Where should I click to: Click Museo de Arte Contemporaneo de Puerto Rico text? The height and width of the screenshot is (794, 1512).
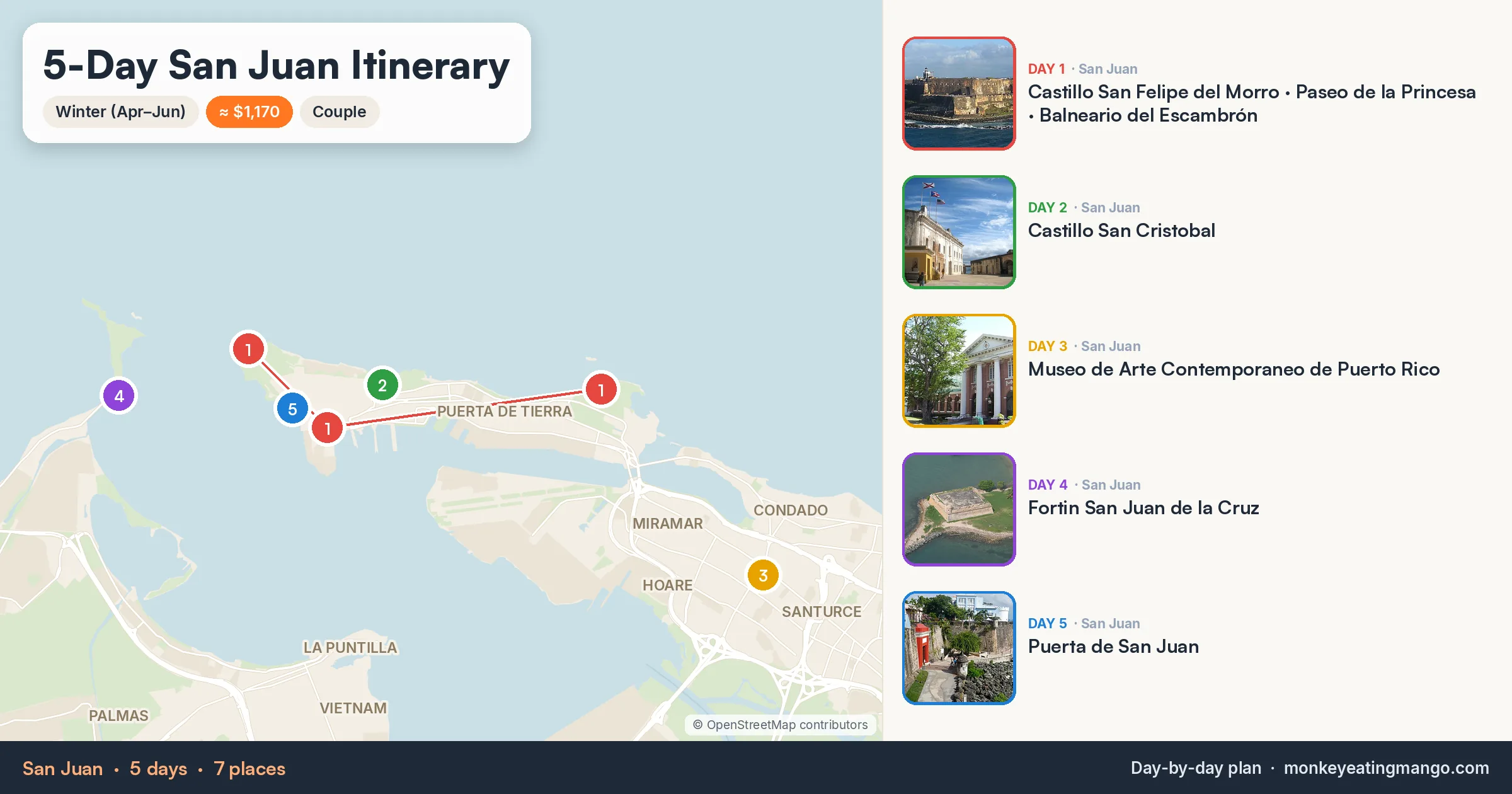1234,369
